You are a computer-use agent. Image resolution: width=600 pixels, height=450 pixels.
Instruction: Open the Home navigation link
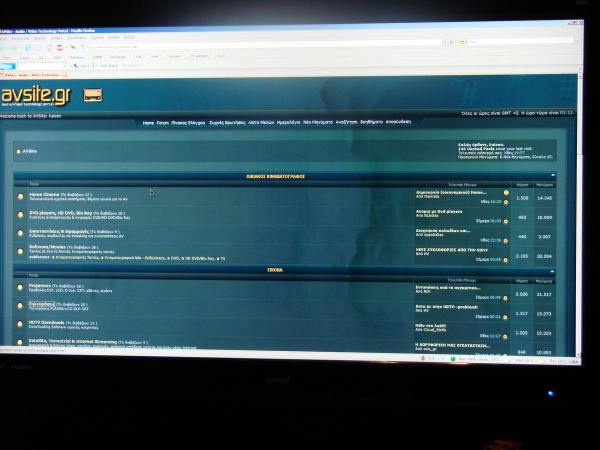pos(148,123)
